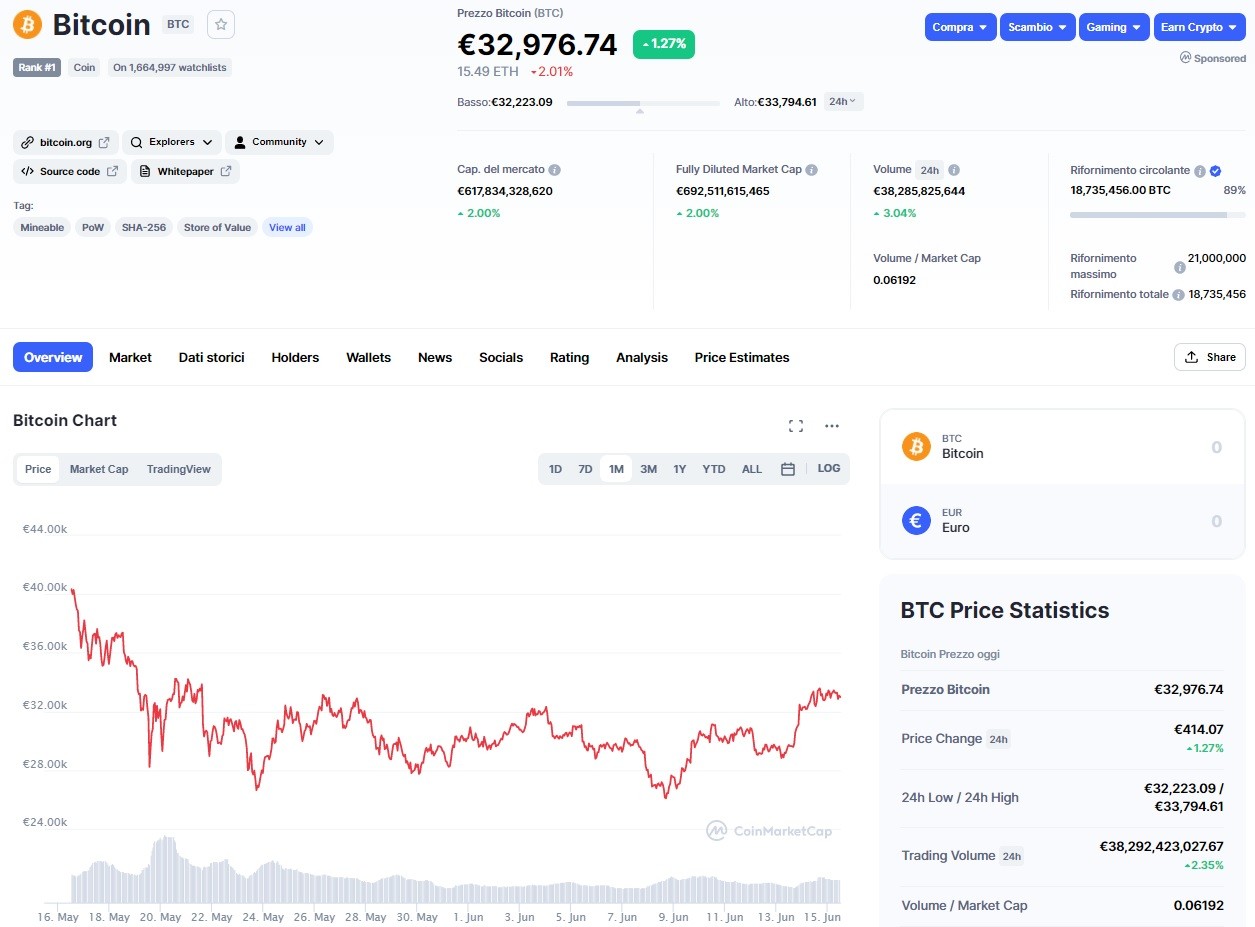Screen dimensions: 1255x927
Task: Go to the News tab
Action: point(435,357)
